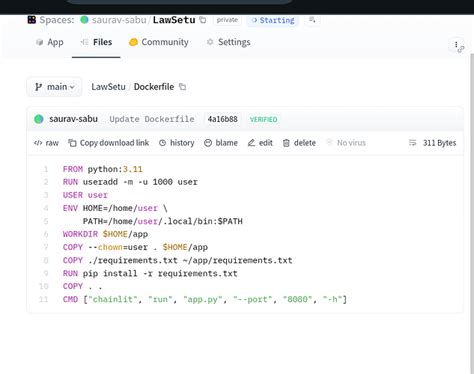Image resolution: width=474 pixels, height=374 pixels.
Task: Select line number 1
Action: 46,169
